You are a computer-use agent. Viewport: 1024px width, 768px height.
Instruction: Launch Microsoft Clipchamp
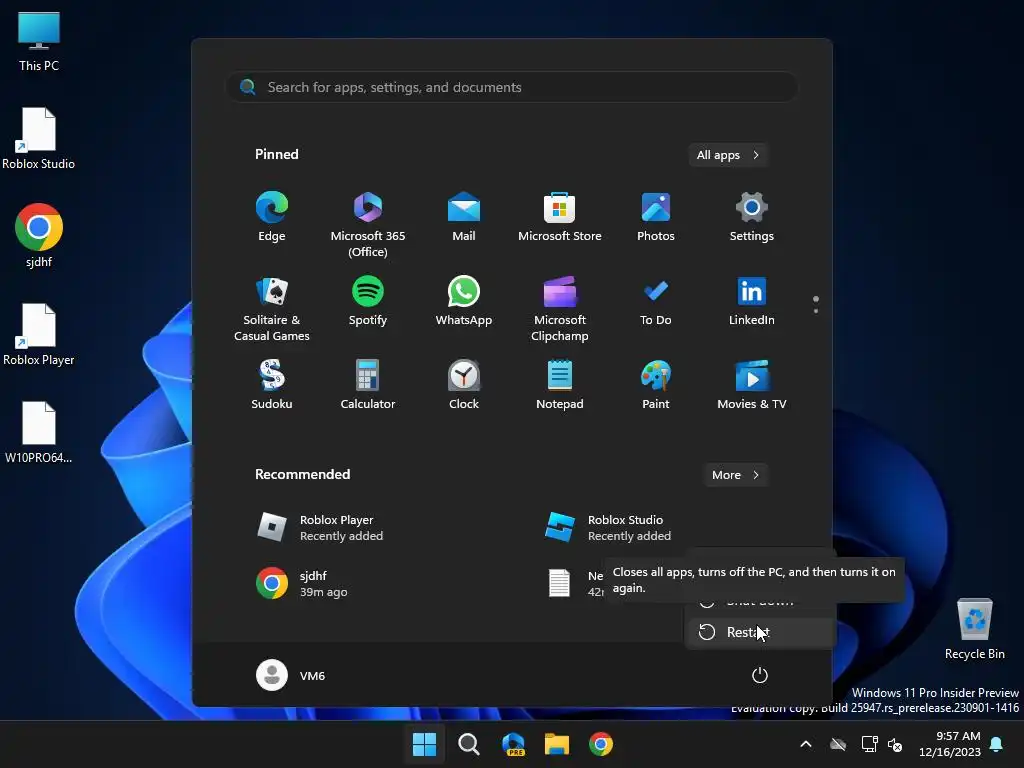pos(560,308)
